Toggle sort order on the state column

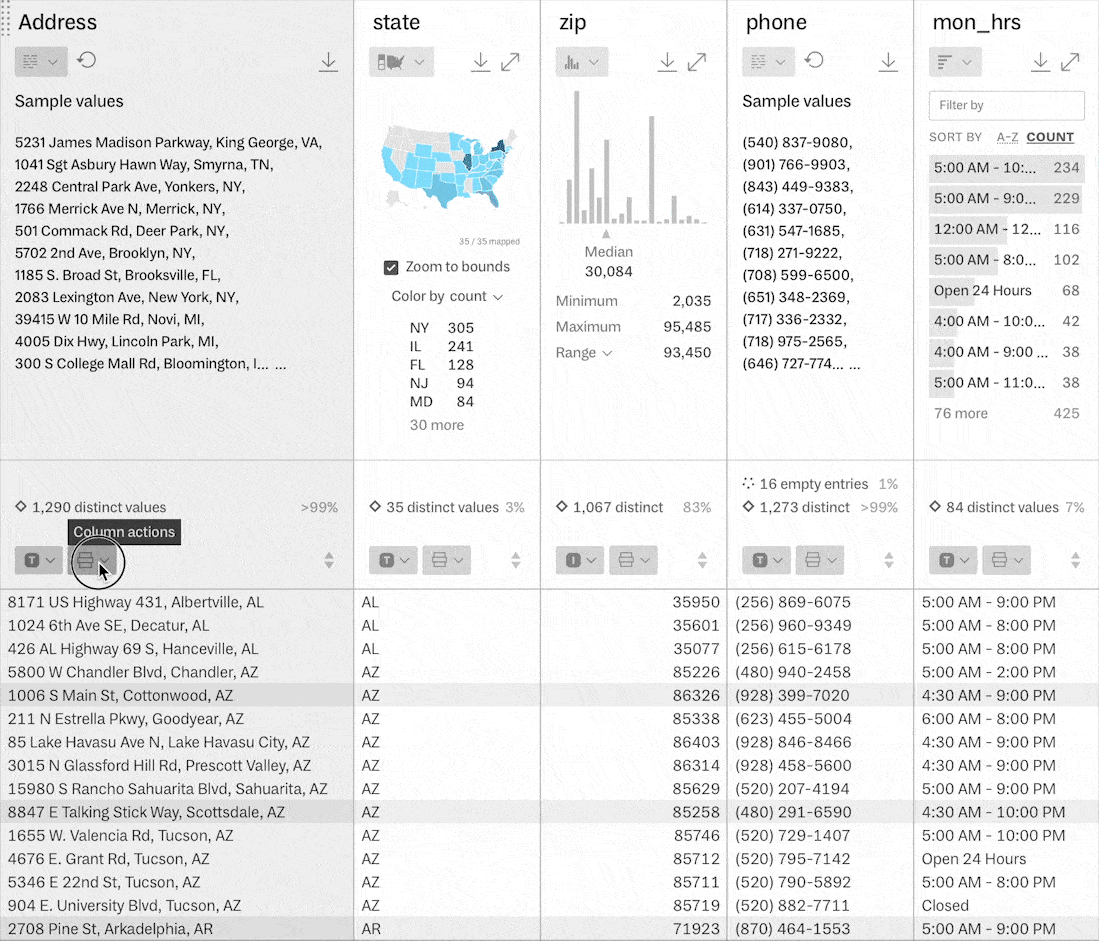coord(515,560)
